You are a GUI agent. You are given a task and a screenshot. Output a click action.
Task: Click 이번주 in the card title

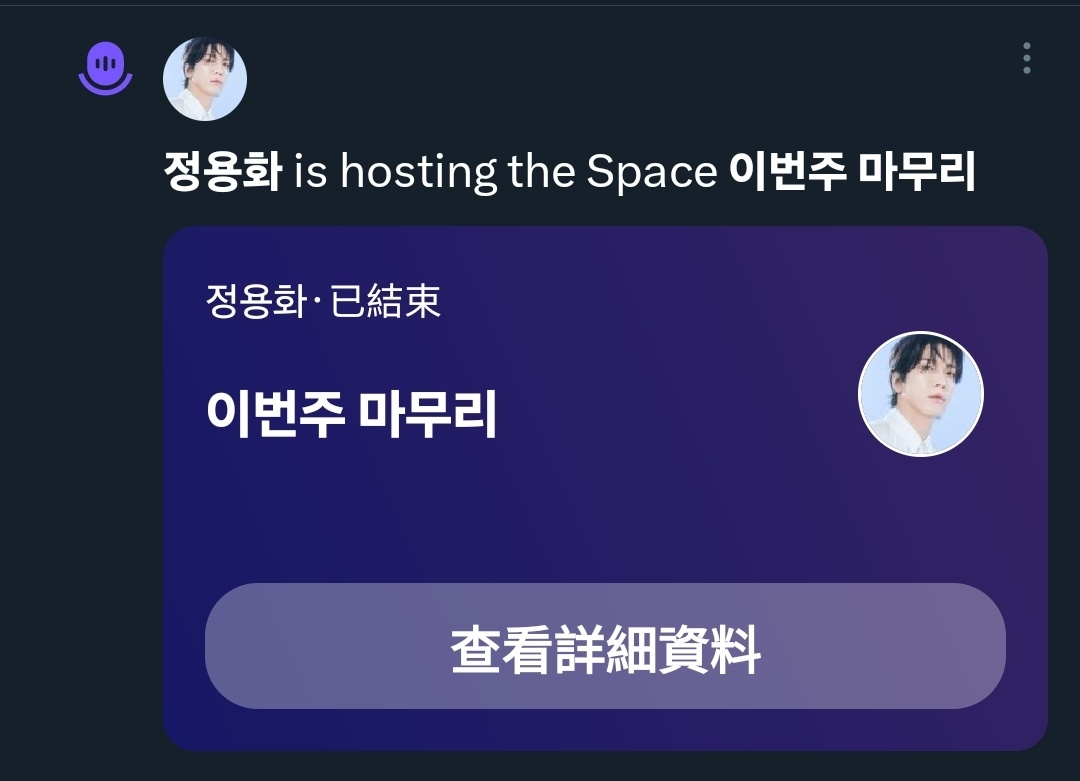point(276,414)
